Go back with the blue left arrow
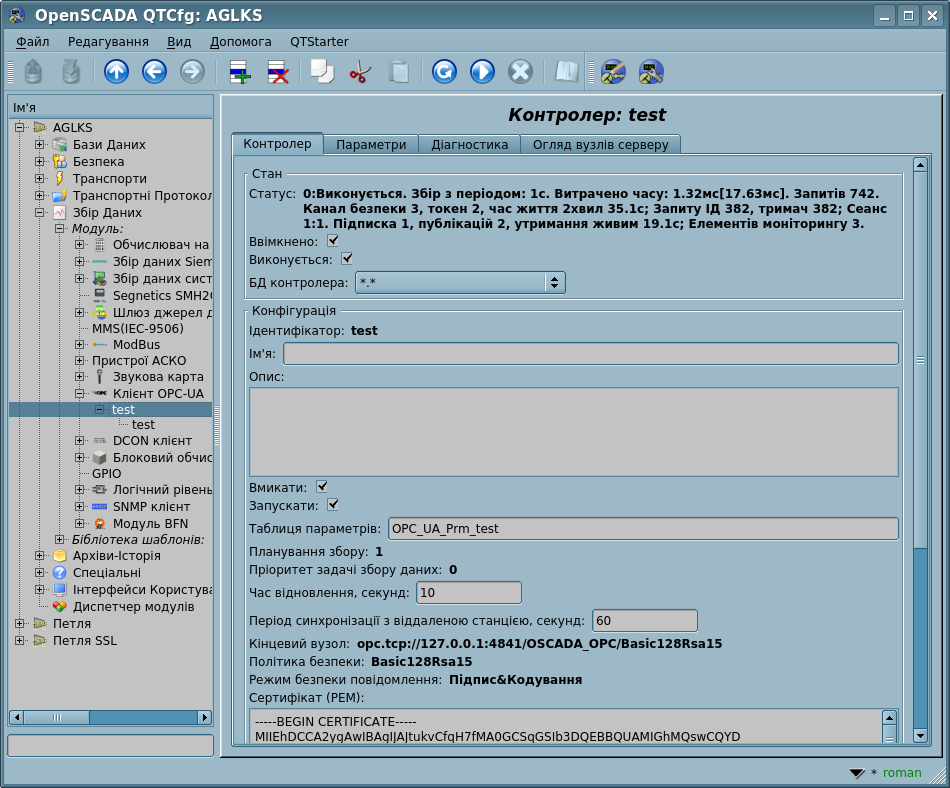 pos(154,72)
